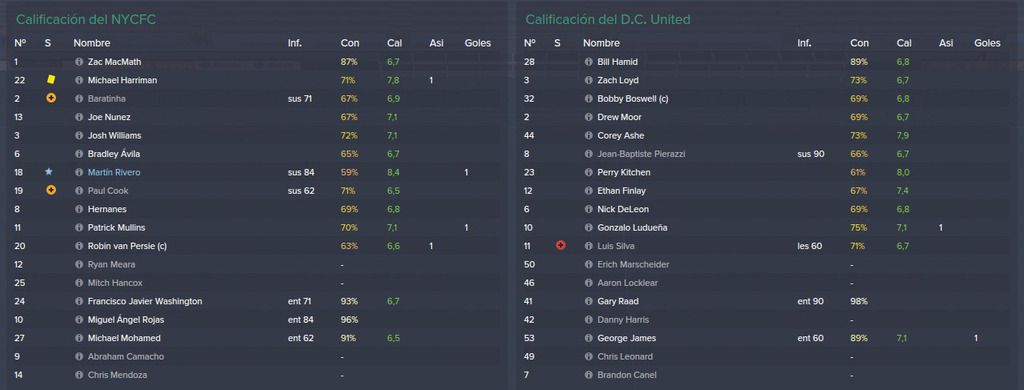Sort NYCFC players by Nombre header
The height and width of the screenshot is (390, 1024).
(x=91, y=43)
